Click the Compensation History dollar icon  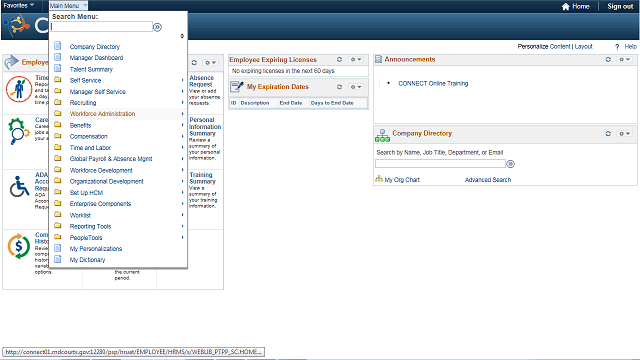(18, 246)
